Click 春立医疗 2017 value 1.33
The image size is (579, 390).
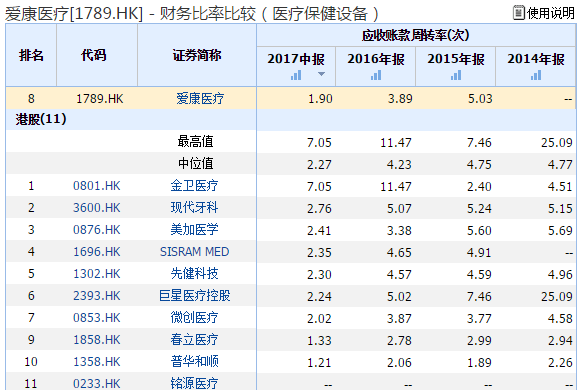click(319, 340)
